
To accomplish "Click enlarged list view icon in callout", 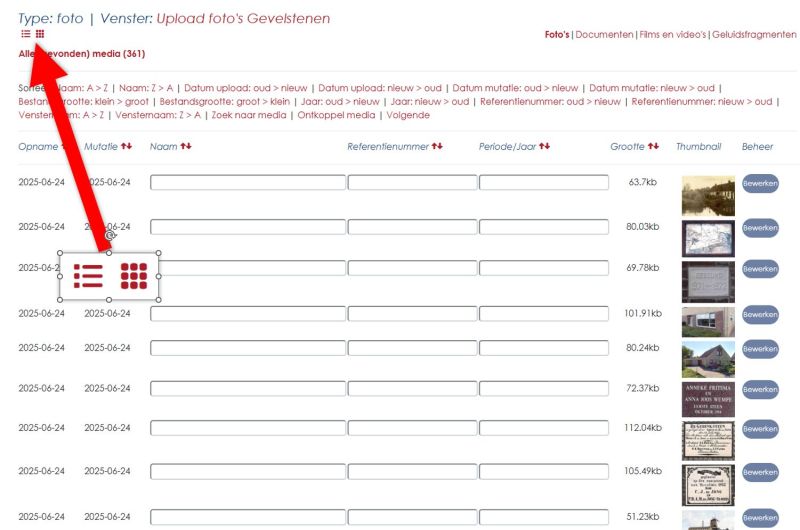I will (88, 276).
